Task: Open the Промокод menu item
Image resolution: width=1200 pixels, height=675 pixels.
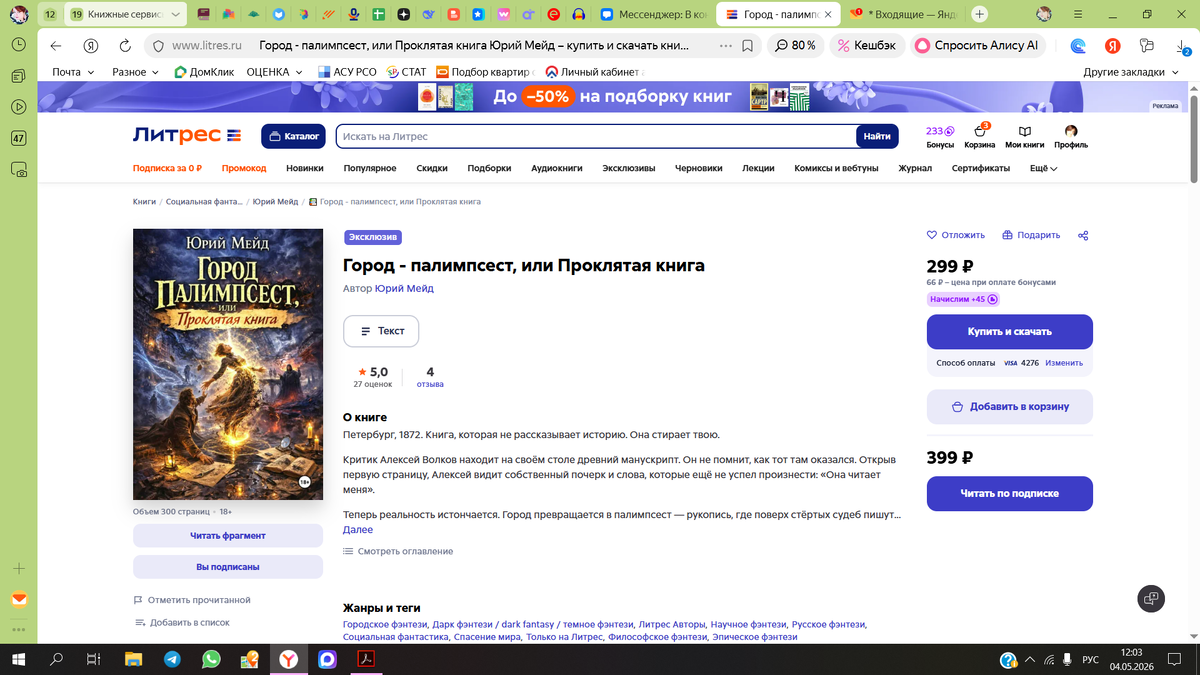Action: pos(244,168)
